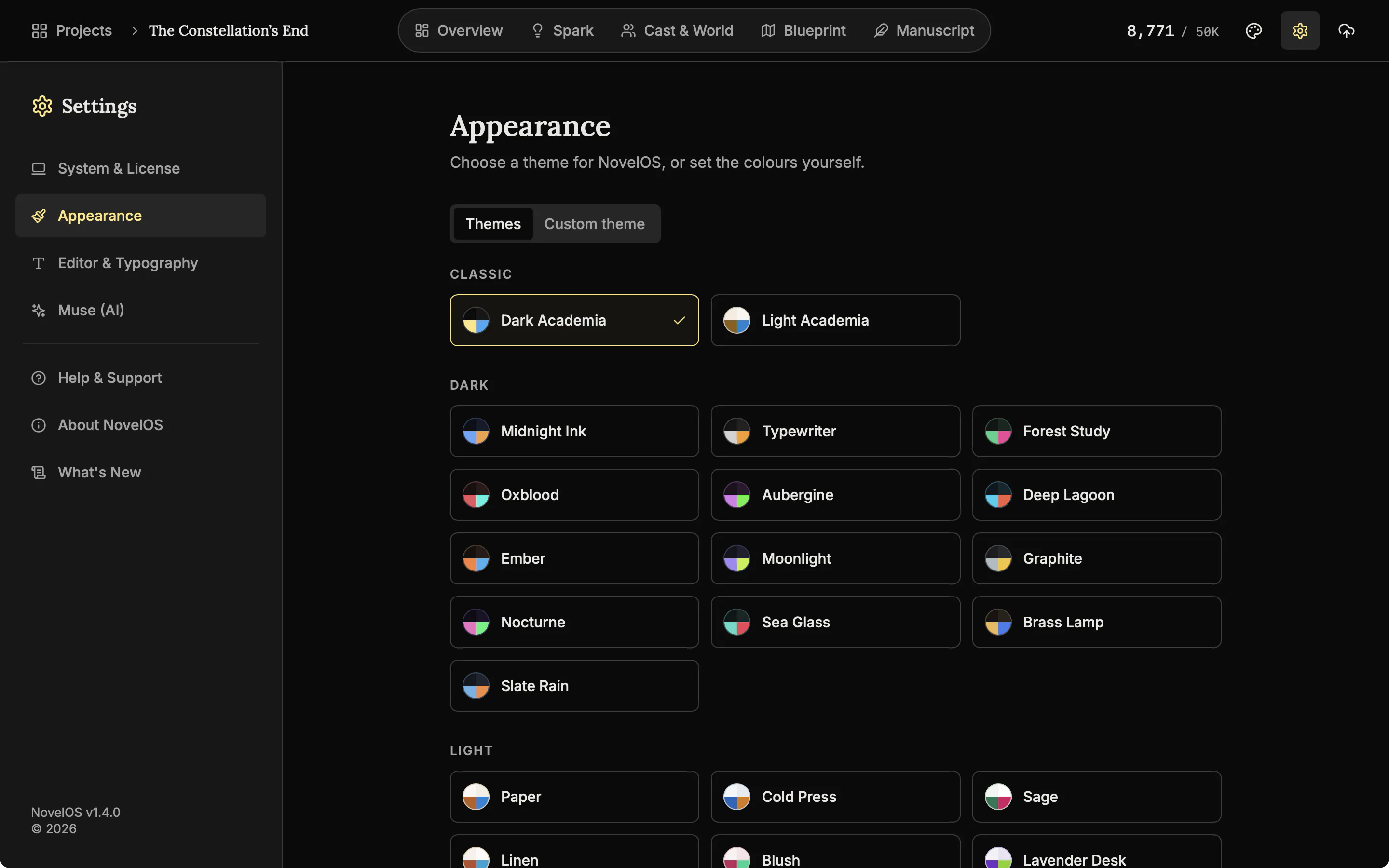Open the Overview tab

pos(458,30)
